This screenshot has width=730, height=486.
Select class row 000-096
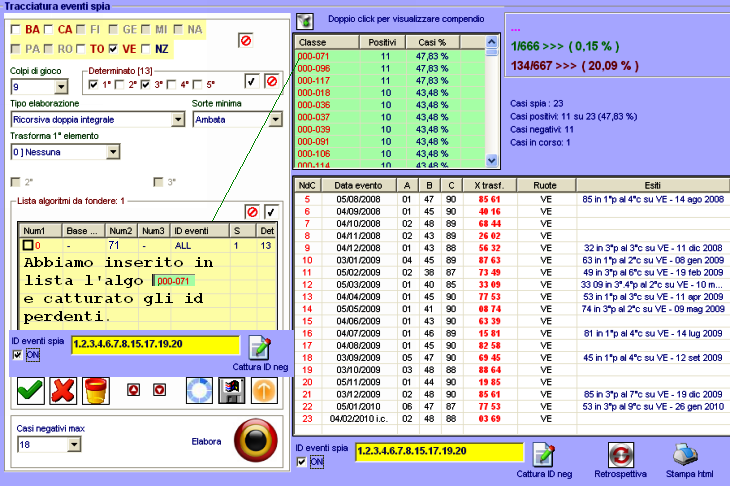click(x=390, y=68)
